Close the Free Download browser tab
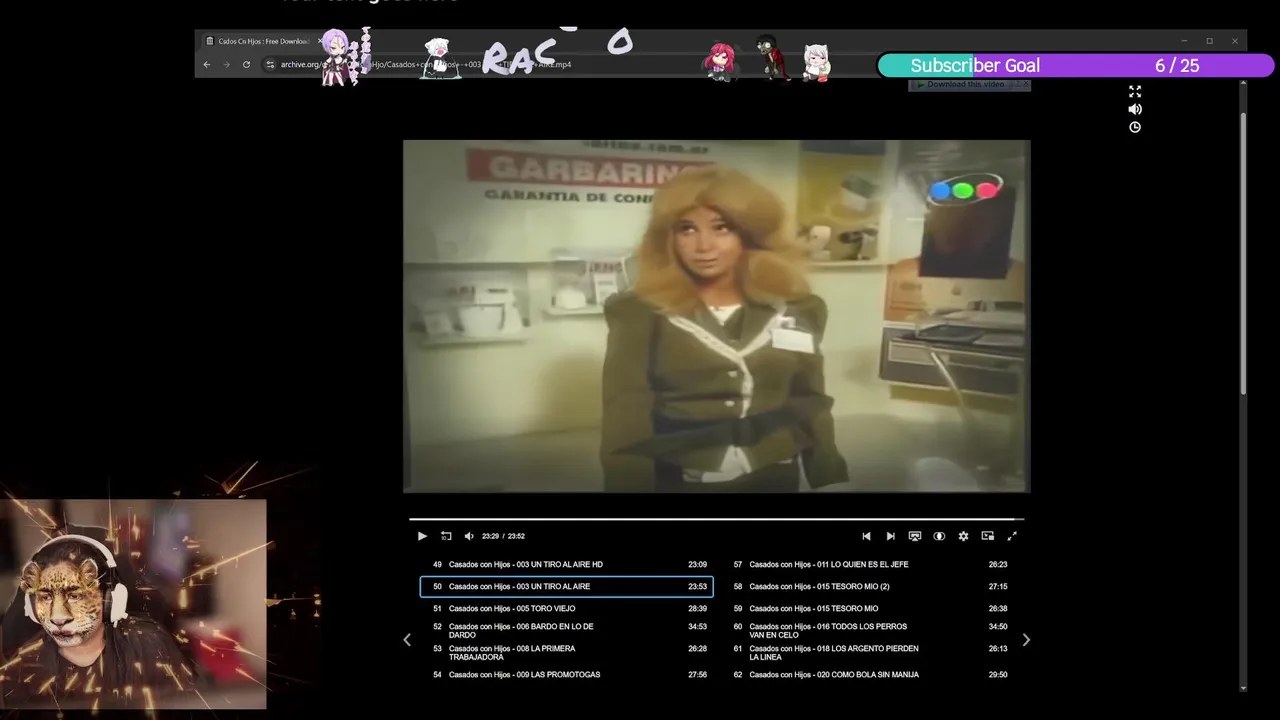1280x720 pixels. pos(321,41)
